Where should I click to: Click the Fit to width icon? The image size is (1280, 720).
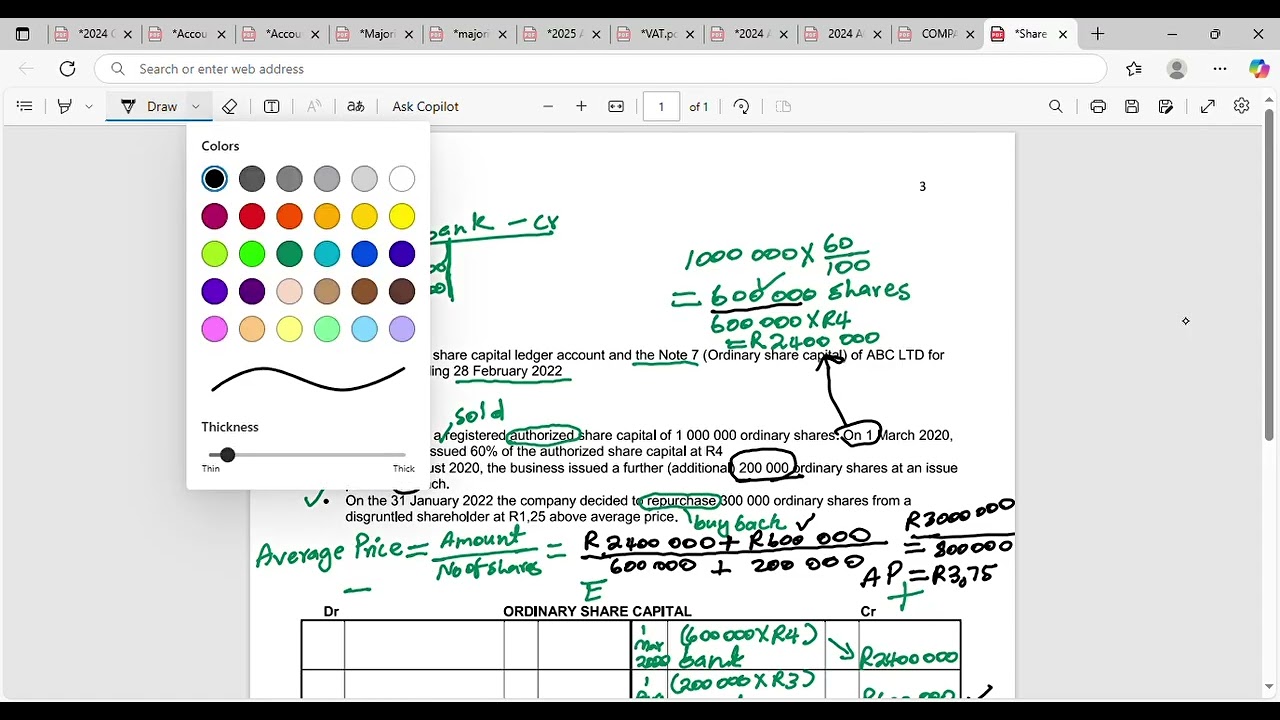point(616,106)
